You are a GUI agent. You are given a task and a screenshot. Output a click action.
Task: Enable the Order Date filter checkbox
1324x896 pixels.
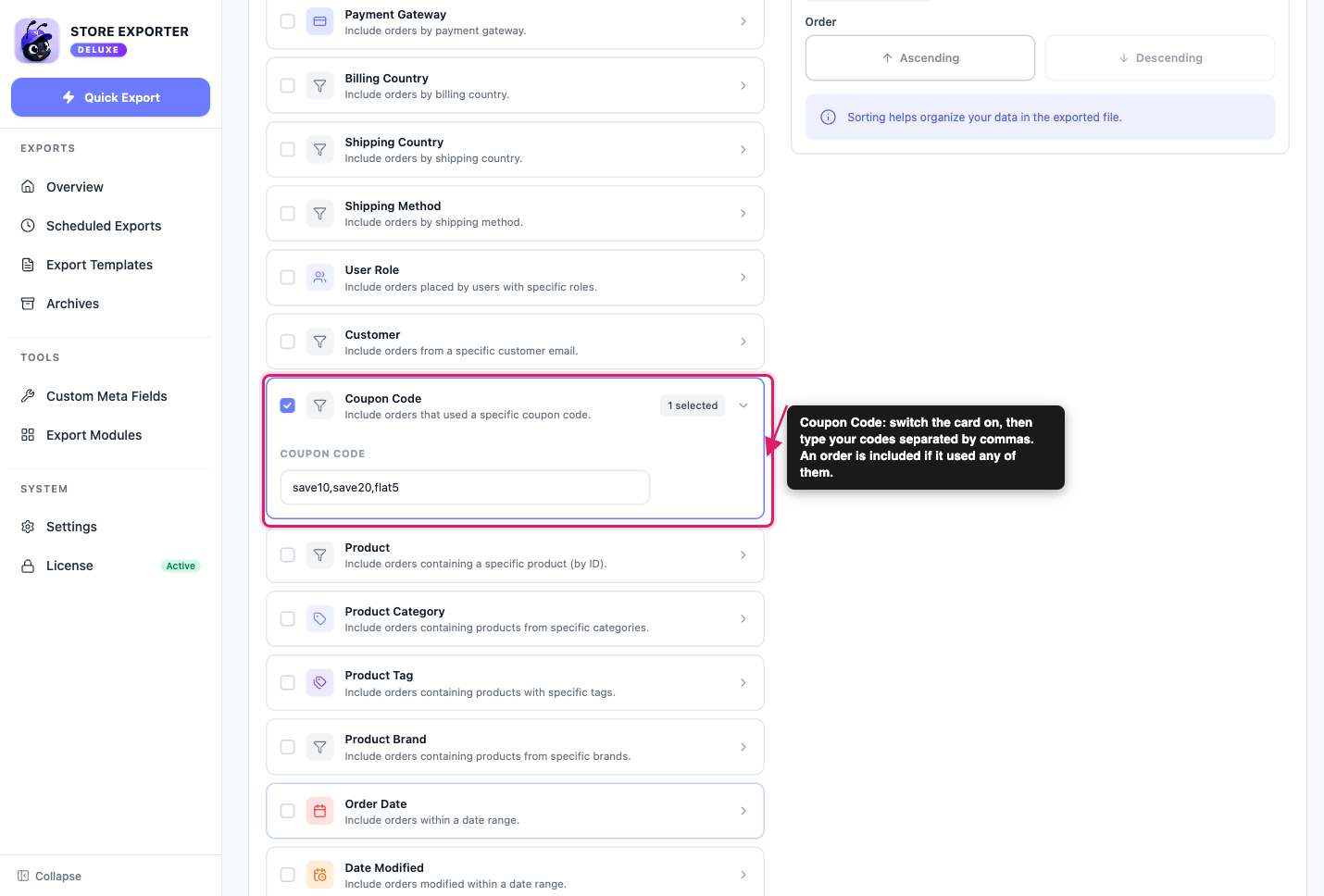[x=288, y=811]
